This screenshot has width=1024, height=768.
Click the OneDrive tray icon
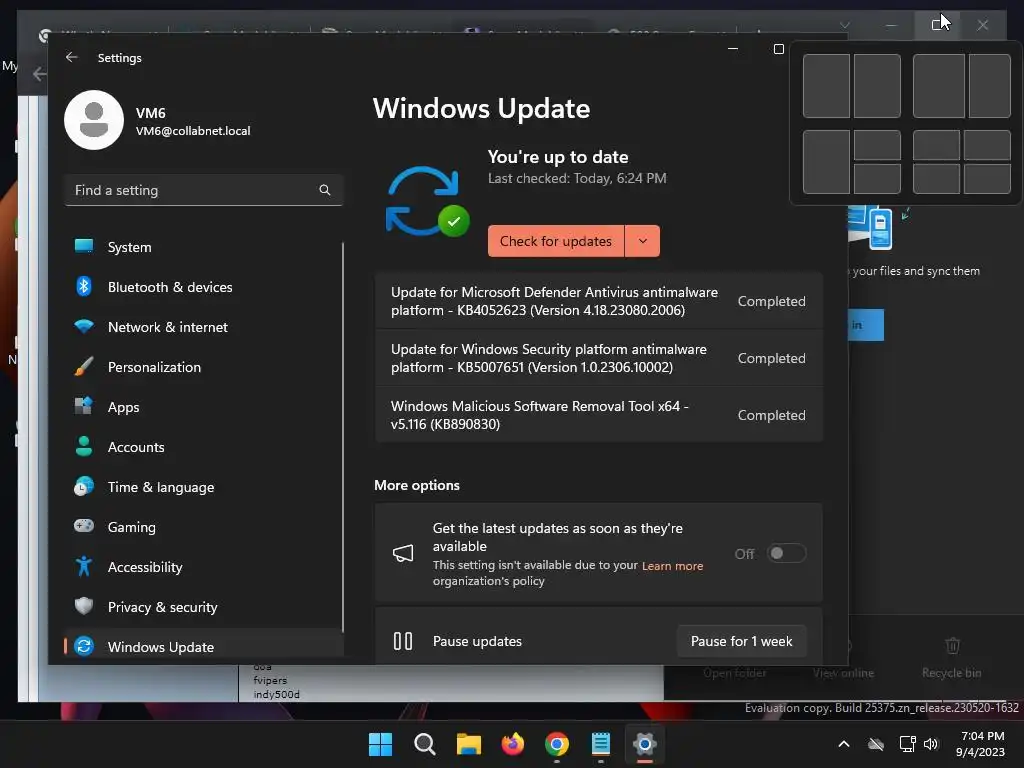[876, 744]
